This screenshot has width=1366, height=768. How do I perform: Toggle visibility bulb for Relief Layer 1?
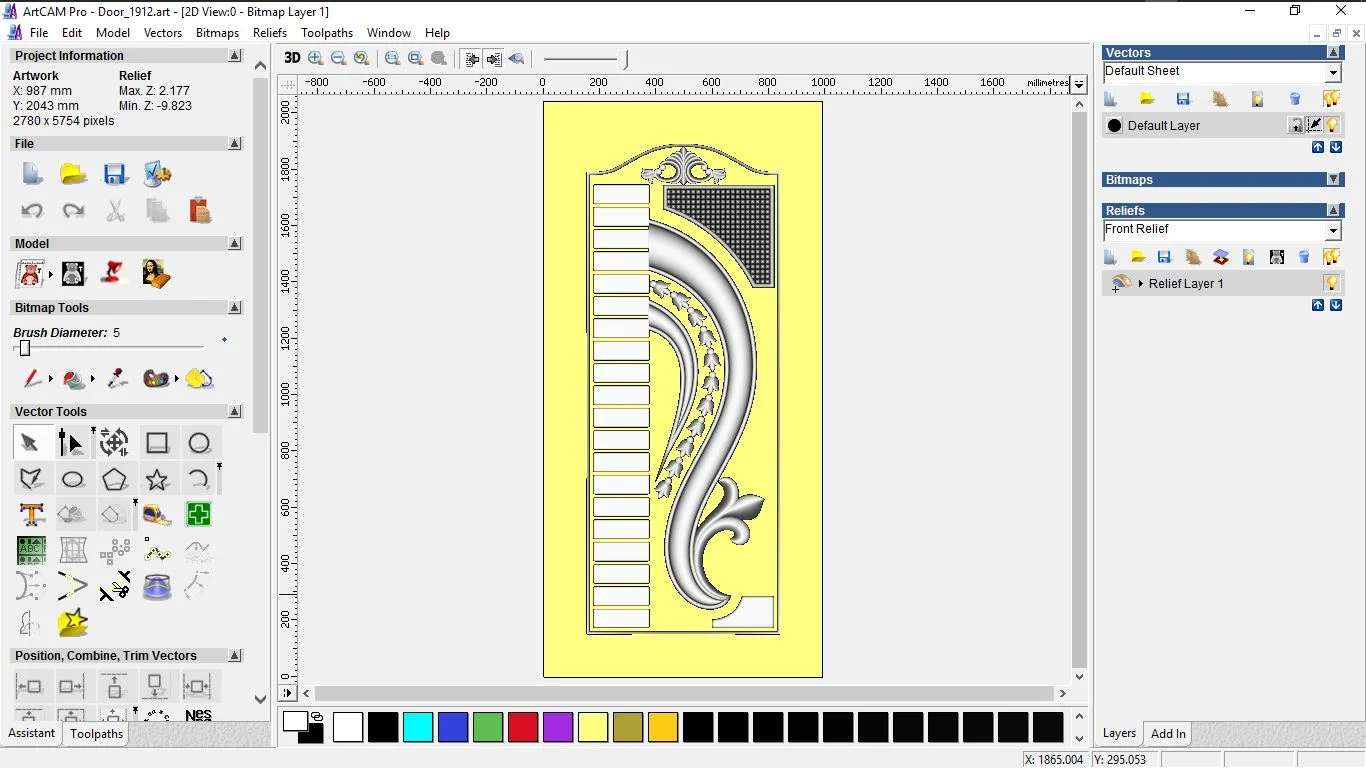[x=1331, y=283]
